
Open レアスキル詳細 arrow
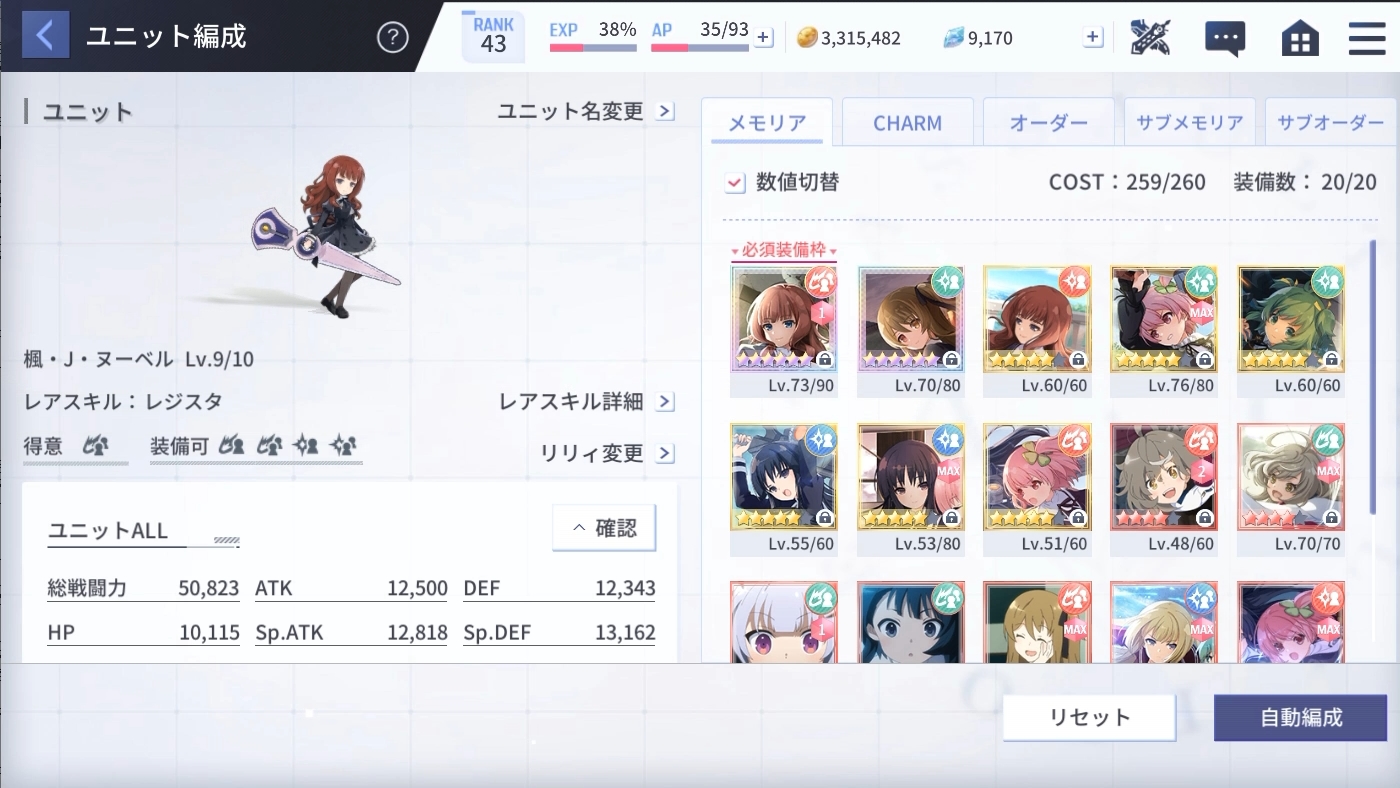(x=665, y=402)
